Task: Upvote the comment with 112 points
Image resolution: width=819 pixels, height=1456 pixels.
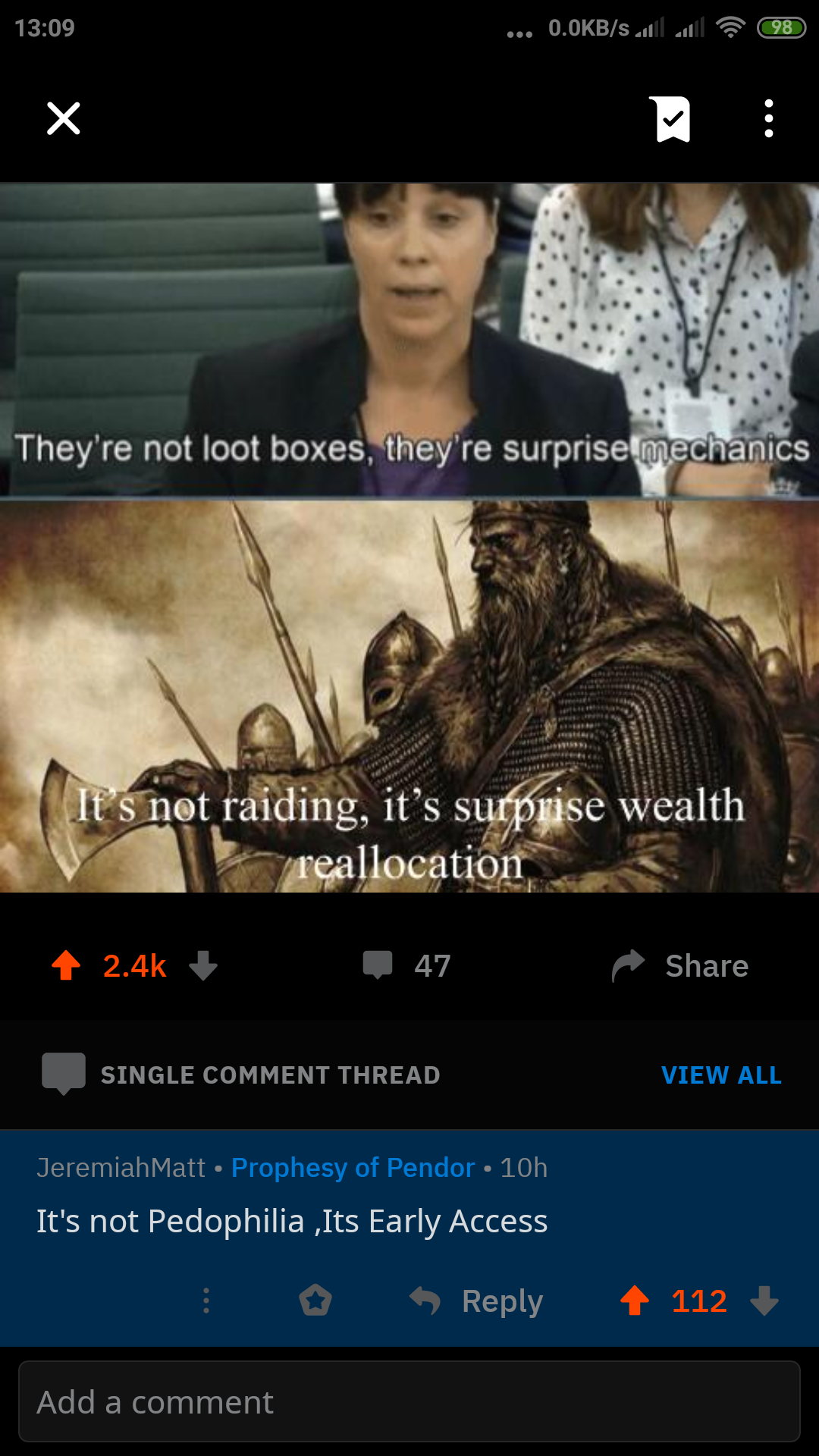Action: [x=635, y=1301]
